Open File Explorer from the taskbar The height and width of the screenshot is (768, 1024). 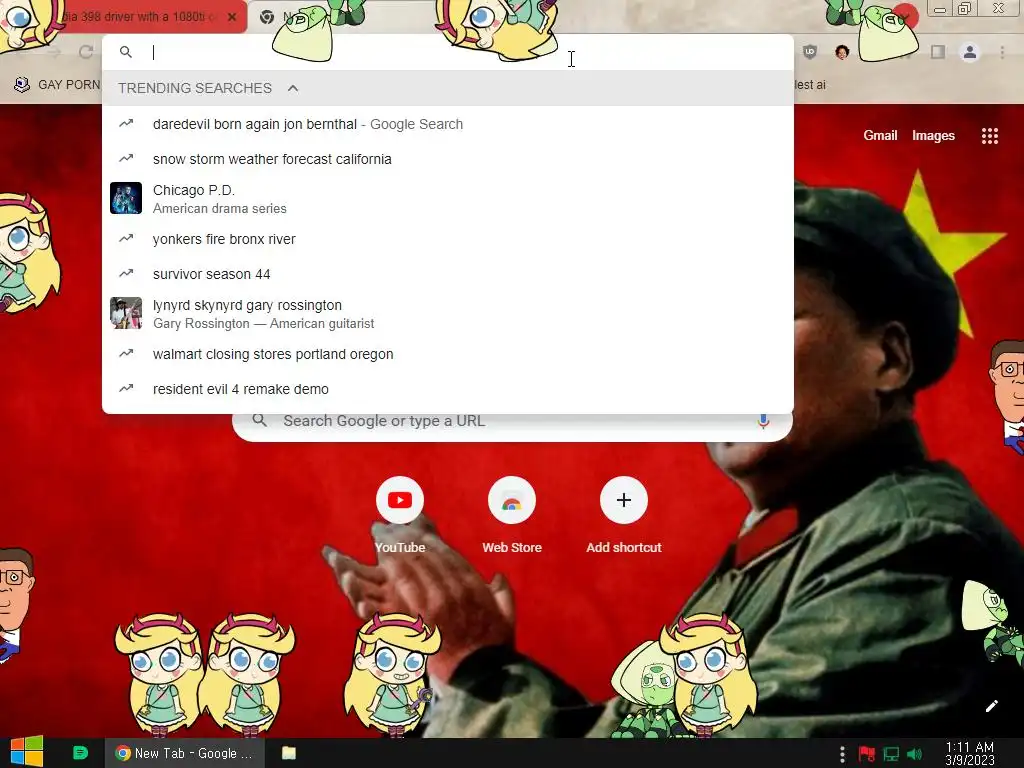[289, 753]
